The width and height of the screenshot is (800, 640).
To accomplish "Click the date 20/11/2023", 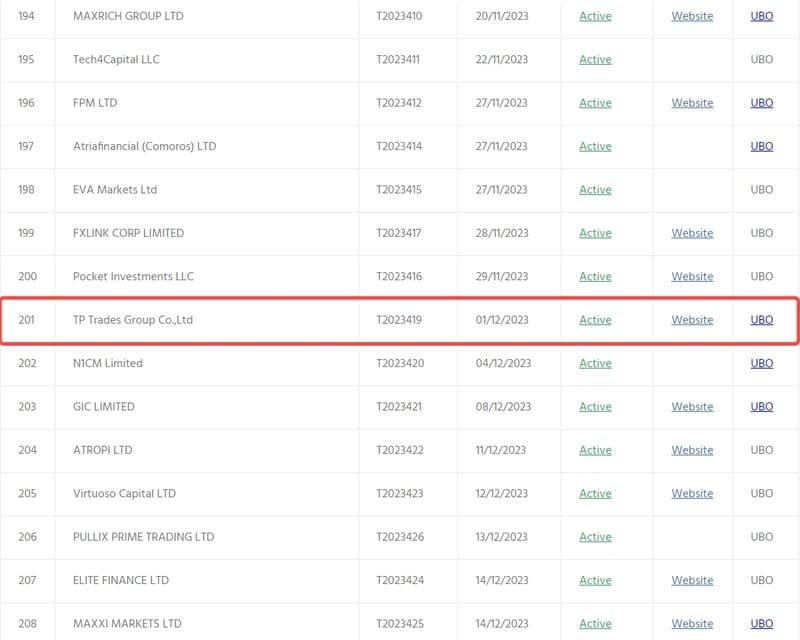I will click(502, 16).
